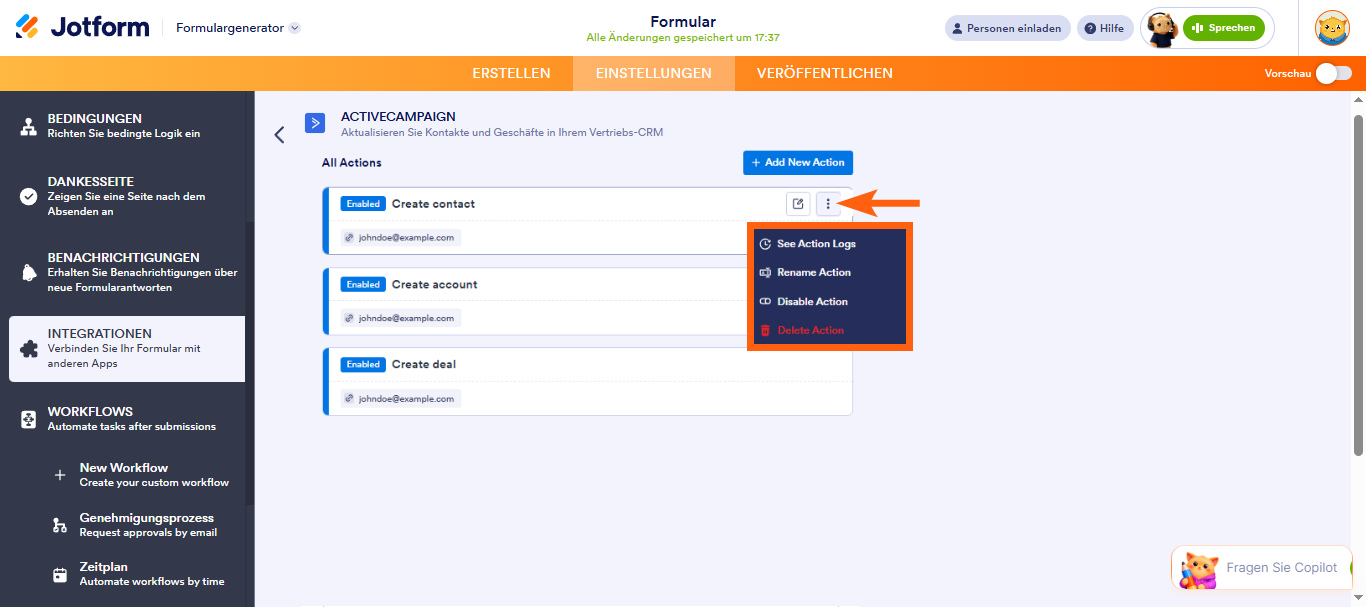Click johndoe@example.com under Create deal
The height and width of the screenshot is (607, 1366).
click(401, 398)
